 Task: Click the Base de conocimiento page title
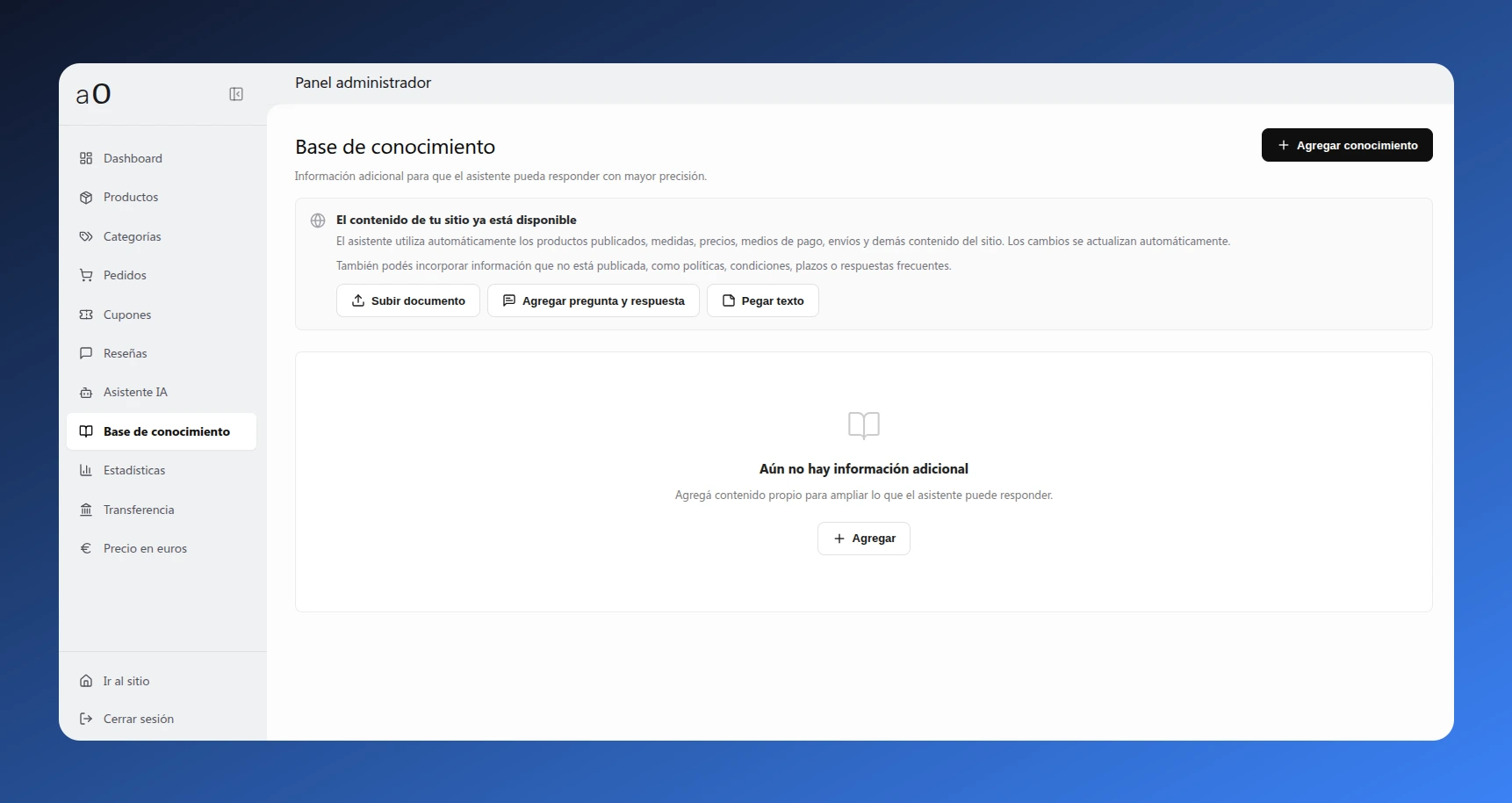click(x=395, y=147)
